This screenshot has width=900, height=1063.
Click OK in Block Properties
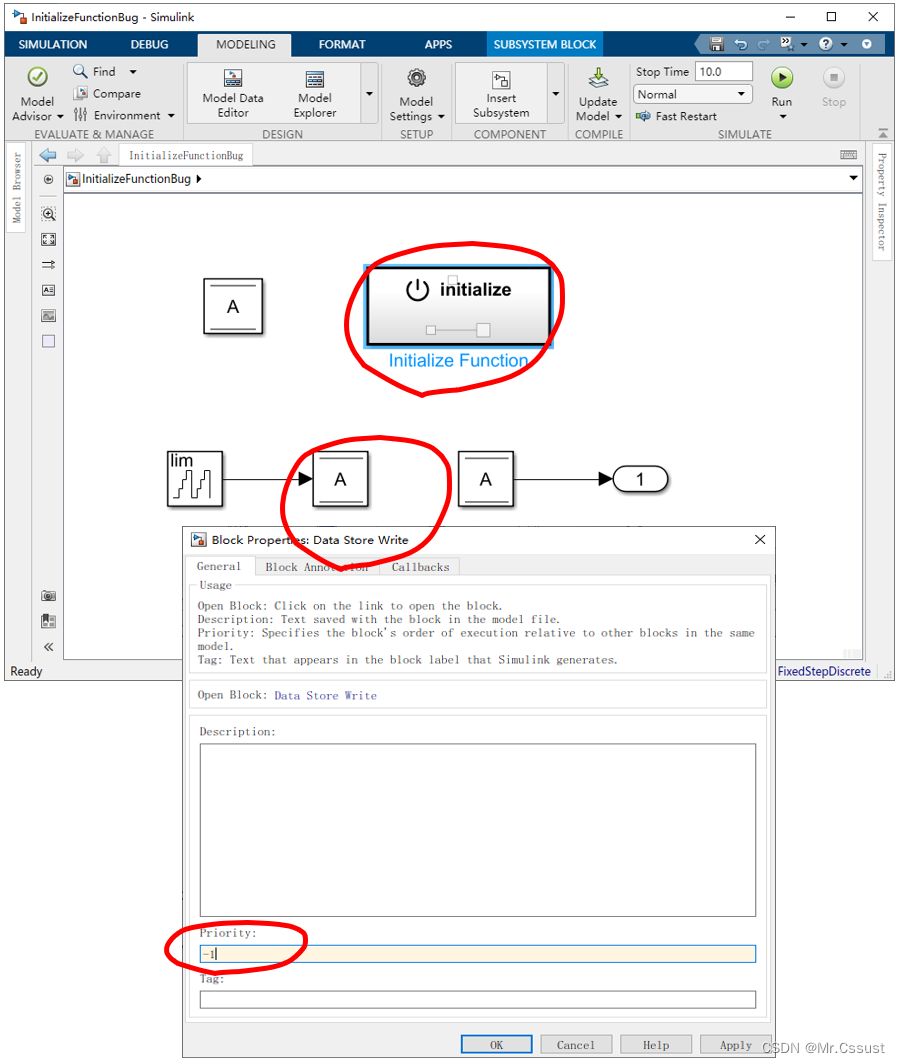tap(496, 1045)
